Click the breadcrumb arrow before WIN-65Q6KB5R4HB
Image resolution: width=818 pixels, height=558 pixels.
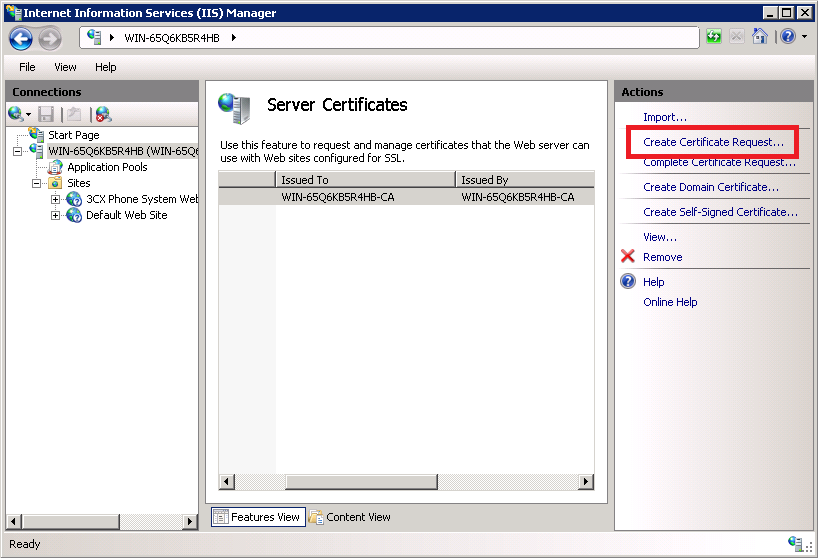(x=112, y=38)
